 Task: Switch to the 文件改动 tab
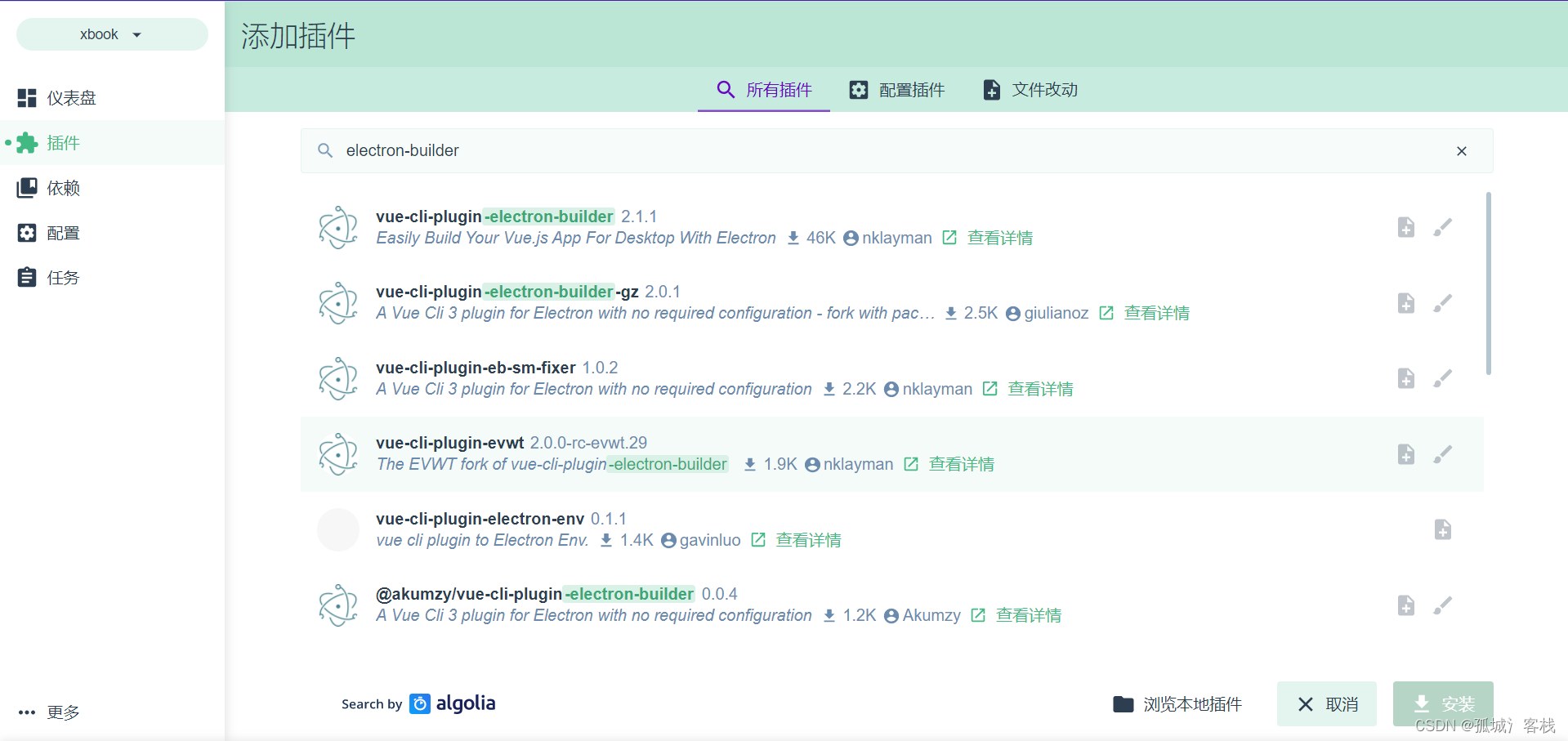pos(1030,90)
